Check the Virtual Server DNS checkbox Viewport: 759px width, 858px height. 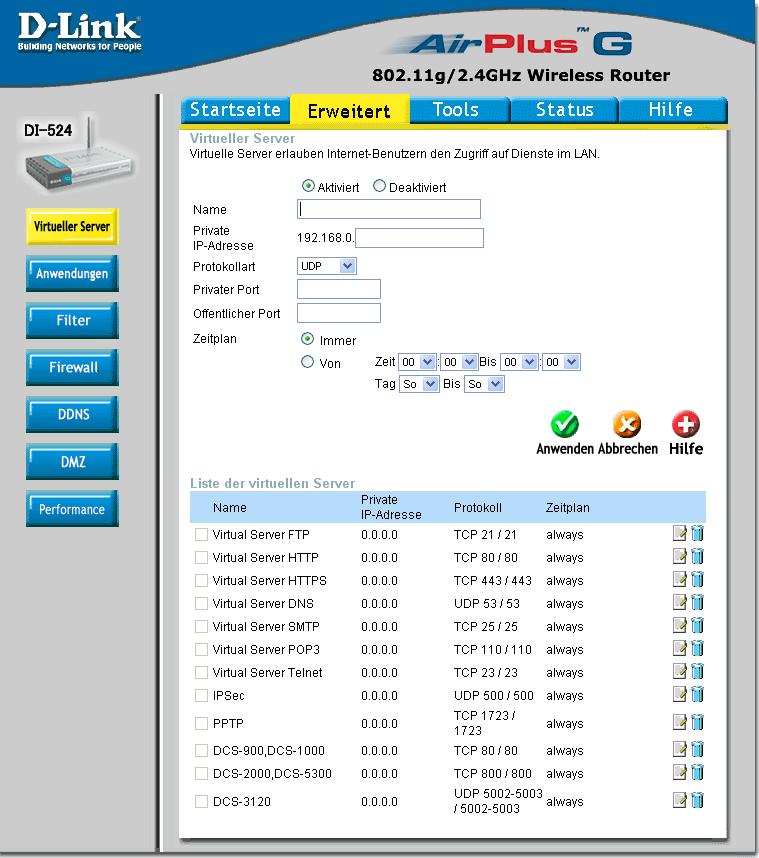pos(201,604)
